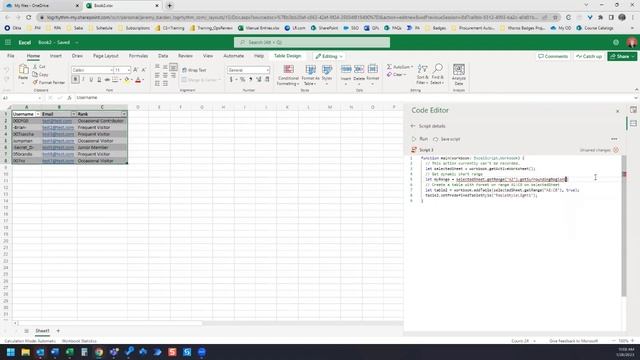Screen dimensions: 640x360
Task: Click the AutoSum button
Action: pos(399,67)
